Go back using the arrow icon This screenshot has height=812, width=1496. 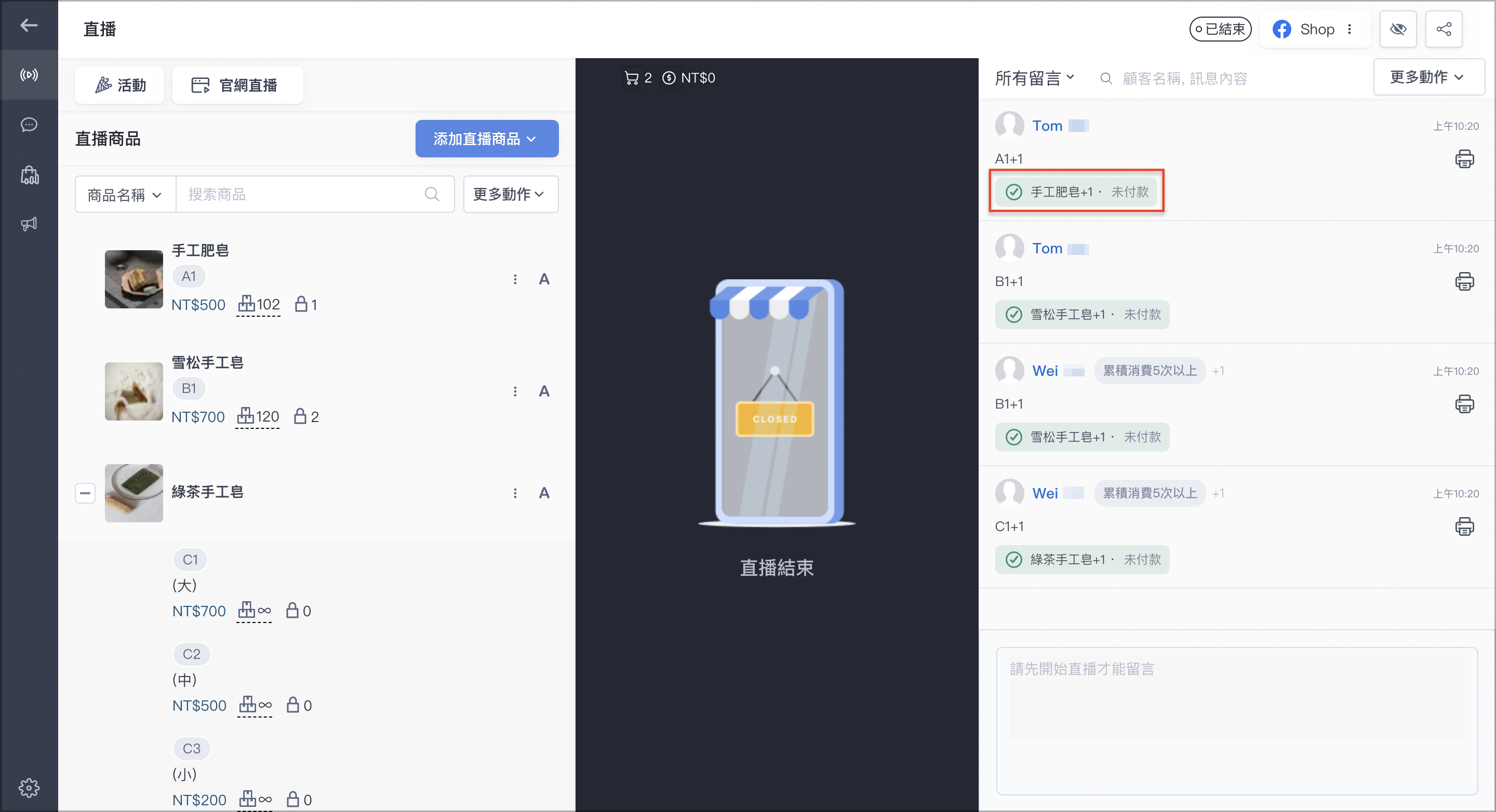pyautogui.click(x=29, y=25)
